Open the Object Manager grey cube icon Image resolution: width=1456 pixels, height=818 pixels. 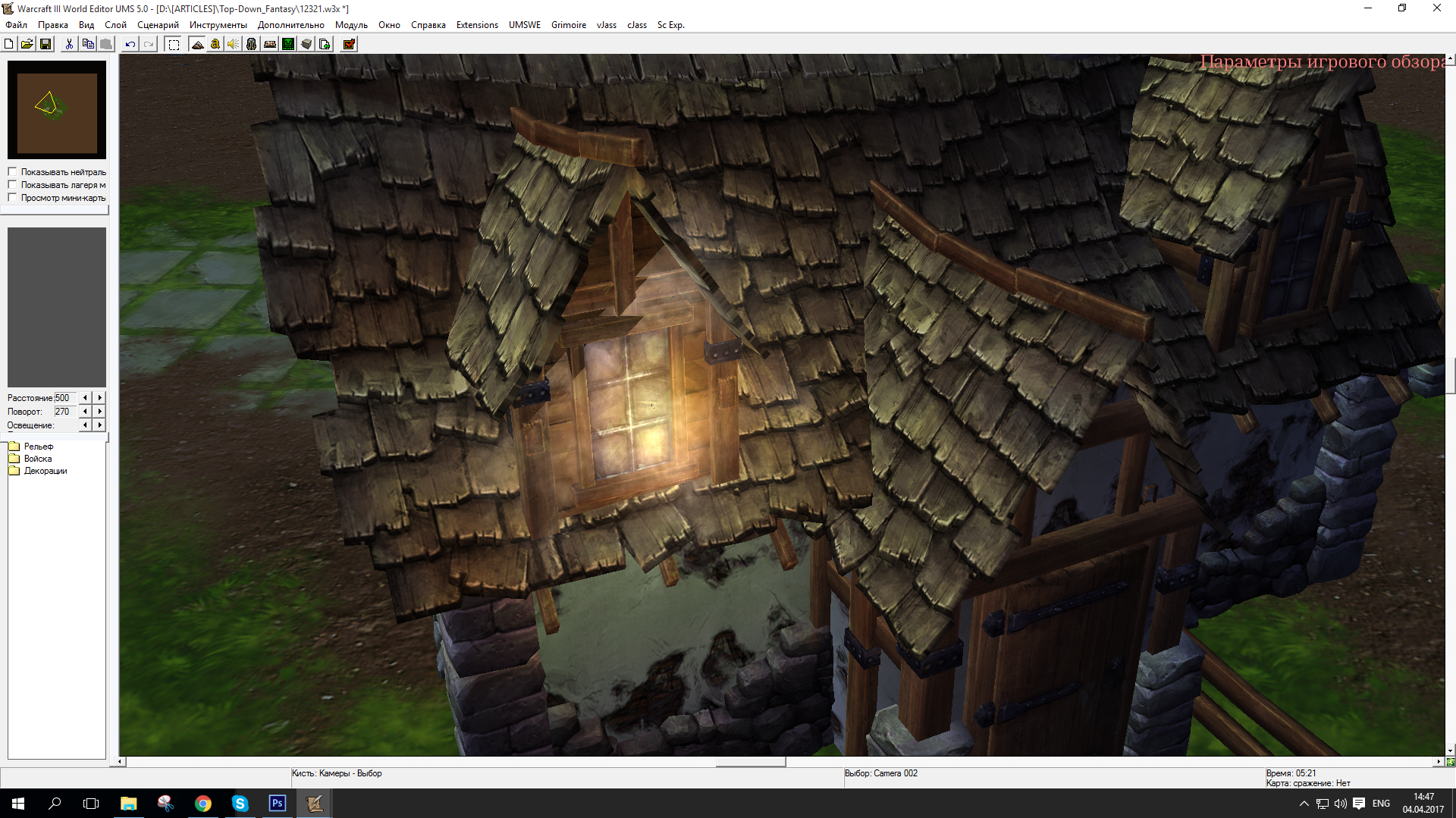[x=306, y=44]
